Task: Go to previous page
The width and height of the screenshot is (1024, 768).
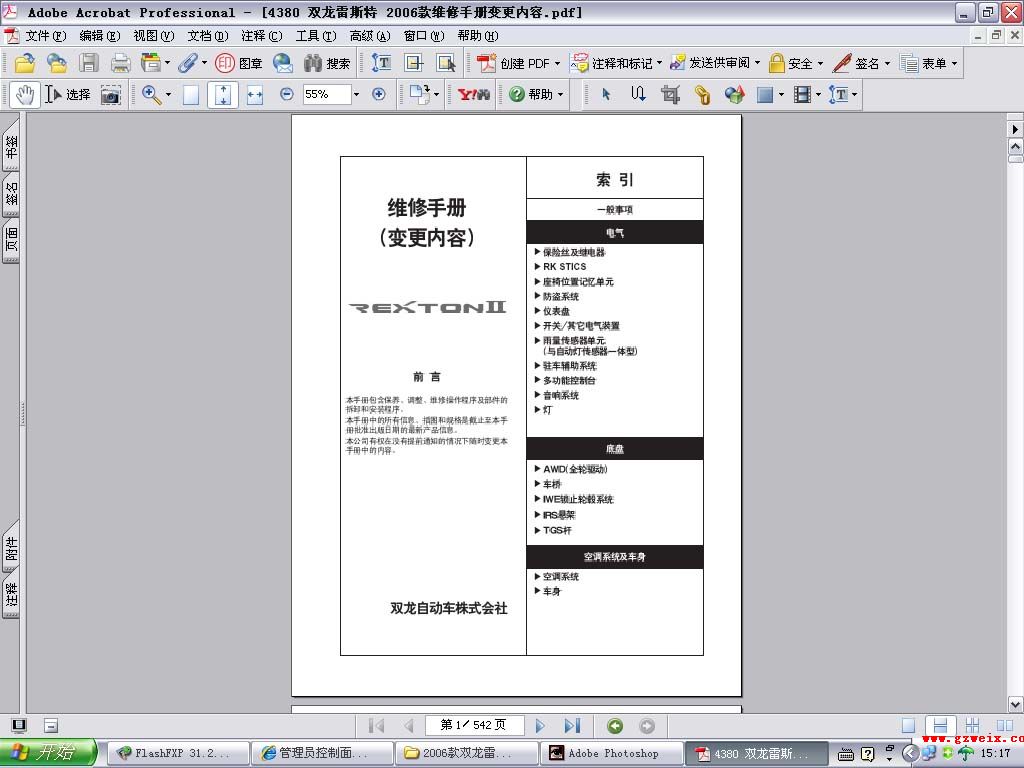Action: click(x=409, y=726)
